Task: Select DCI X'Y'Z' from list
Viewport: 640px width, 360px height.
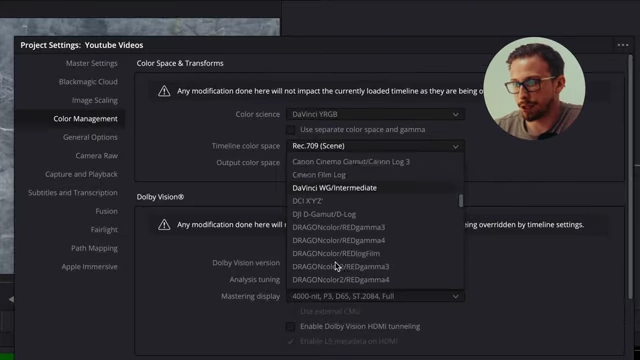Action: [x=308, y=201]
